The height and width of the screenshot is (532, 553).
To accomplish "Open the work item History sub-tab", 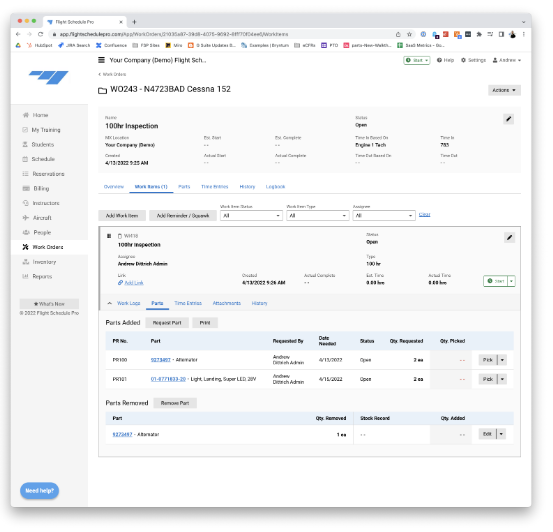I will (260, 303).
